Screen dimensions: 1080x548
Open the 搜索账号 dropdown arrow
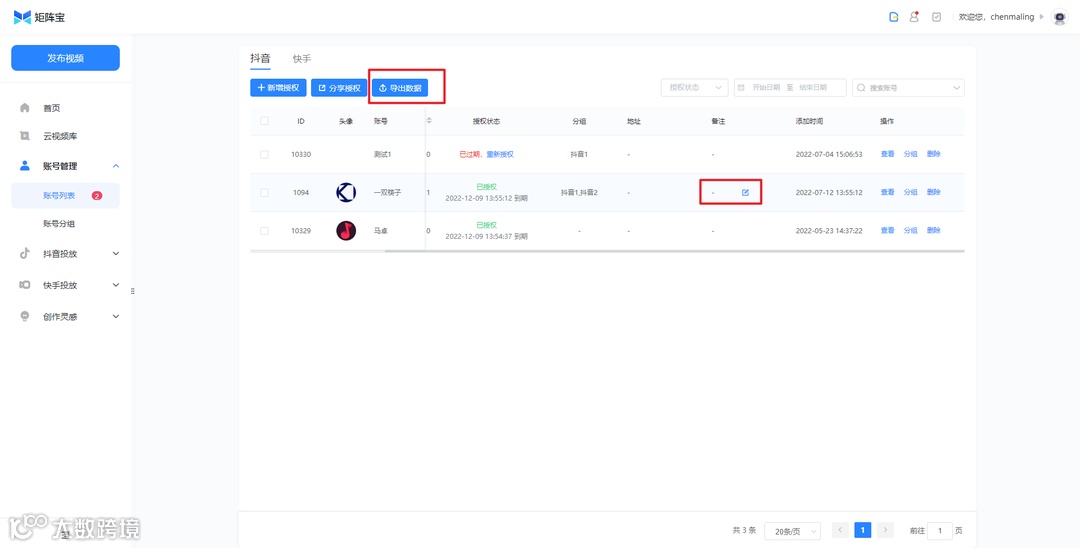click(x=956, y=88)
